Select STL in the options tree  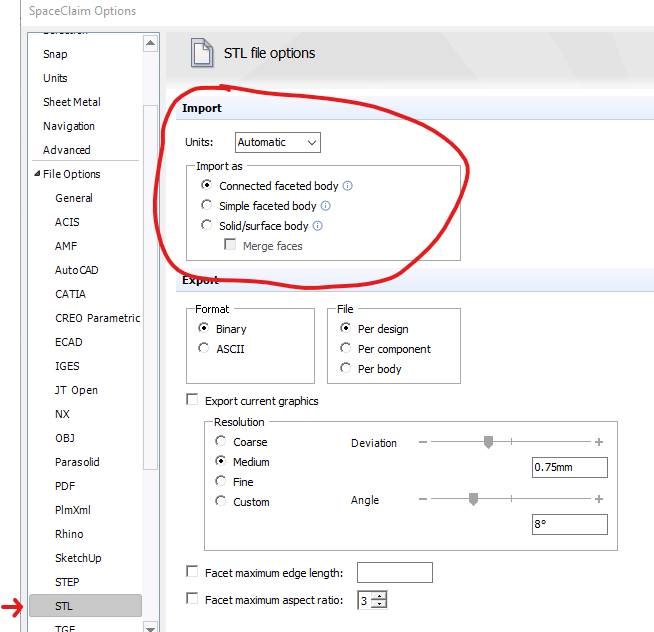86,606
